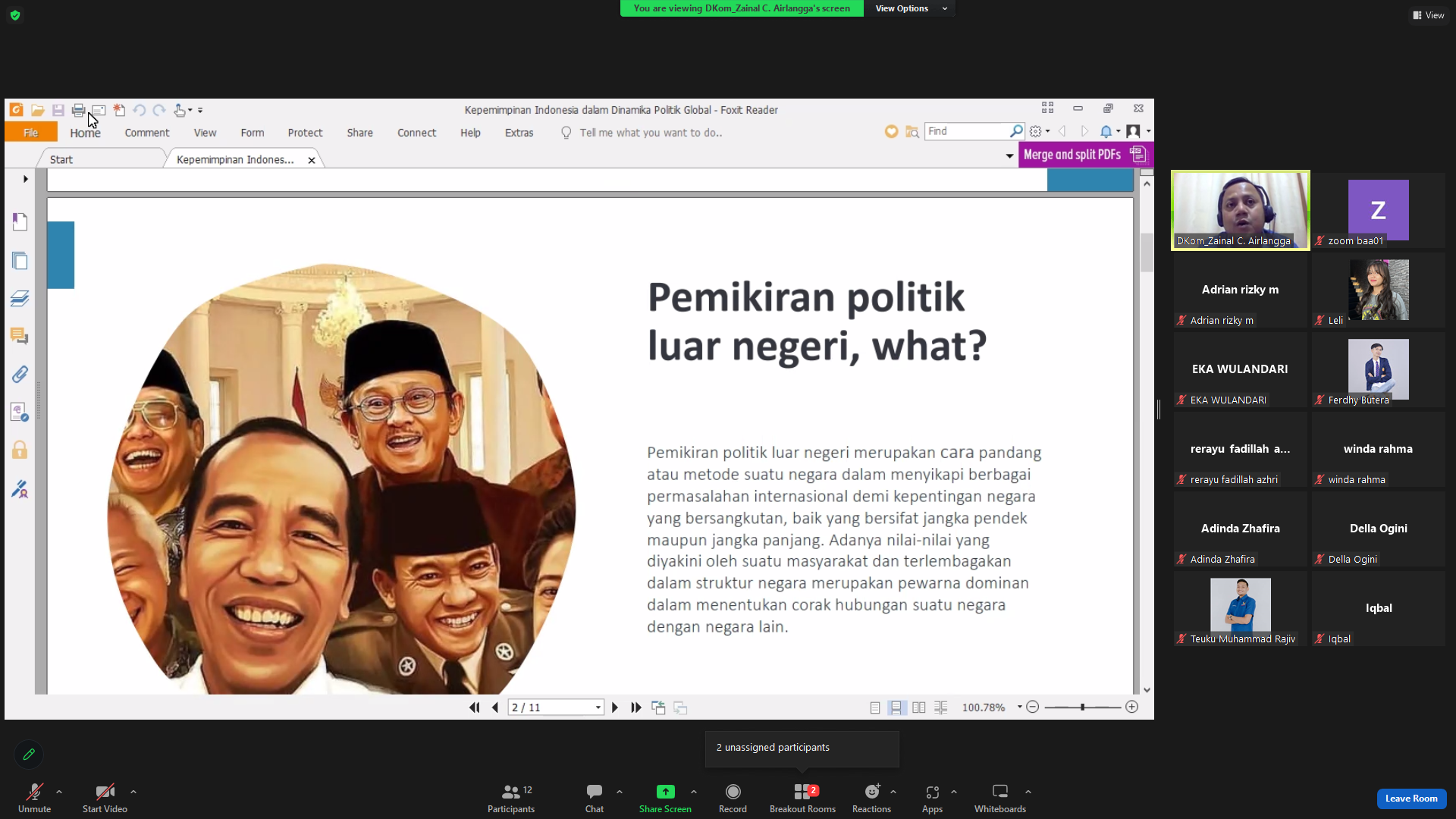The height and width of the screenshot is (819, 1456).
Task: Open the Layers panel in the sidebar
Action: click(20, 298)
